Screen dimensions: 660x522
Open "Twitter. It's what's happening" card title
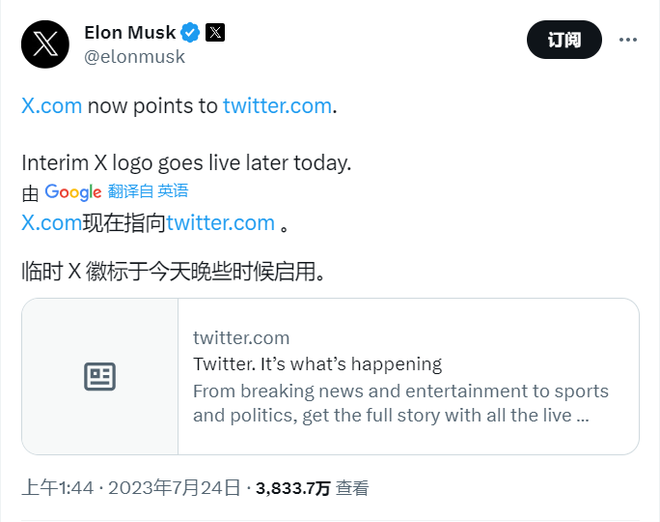pos(317,363)
